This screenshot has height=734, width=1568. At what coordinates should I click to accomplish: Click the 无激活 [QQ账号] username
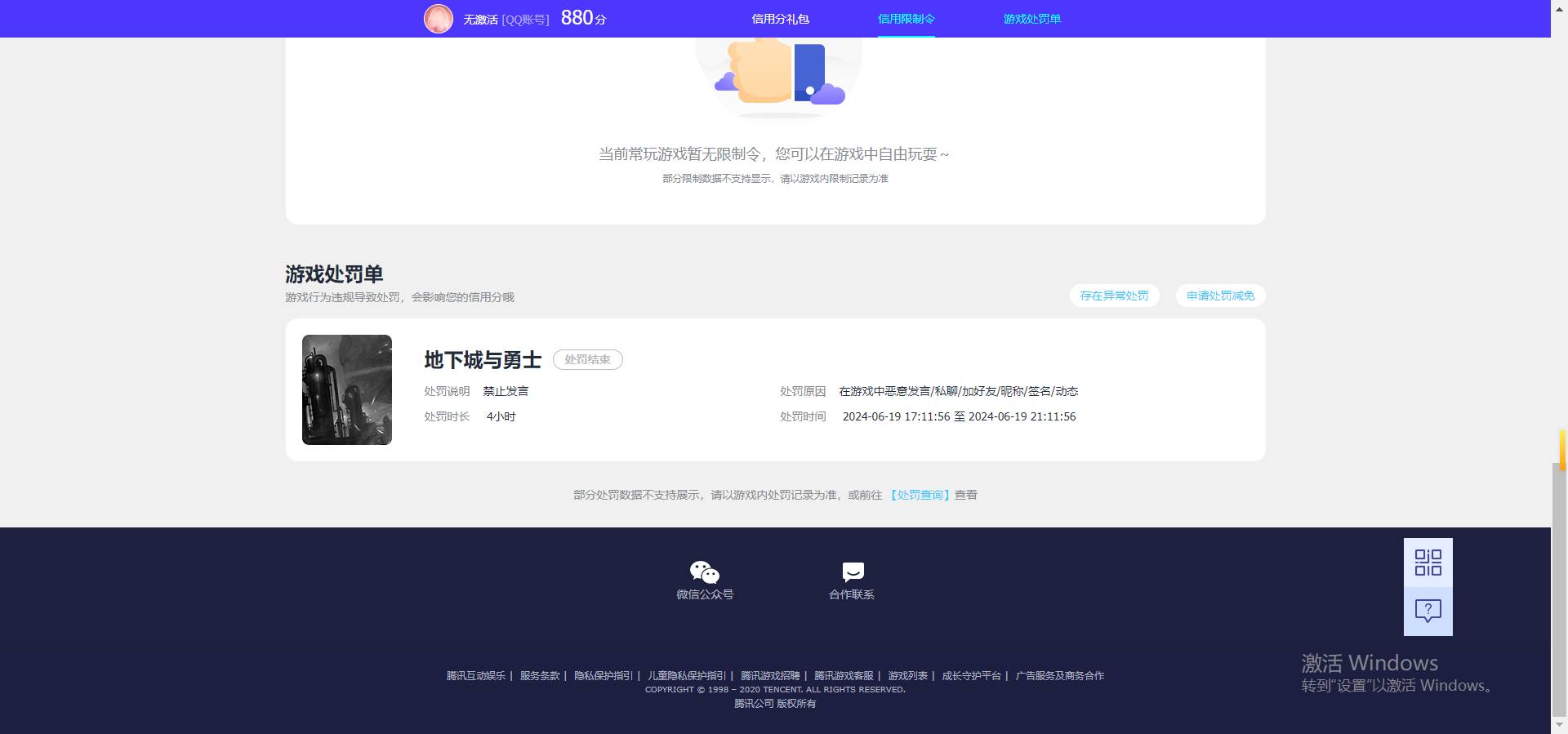506,19
